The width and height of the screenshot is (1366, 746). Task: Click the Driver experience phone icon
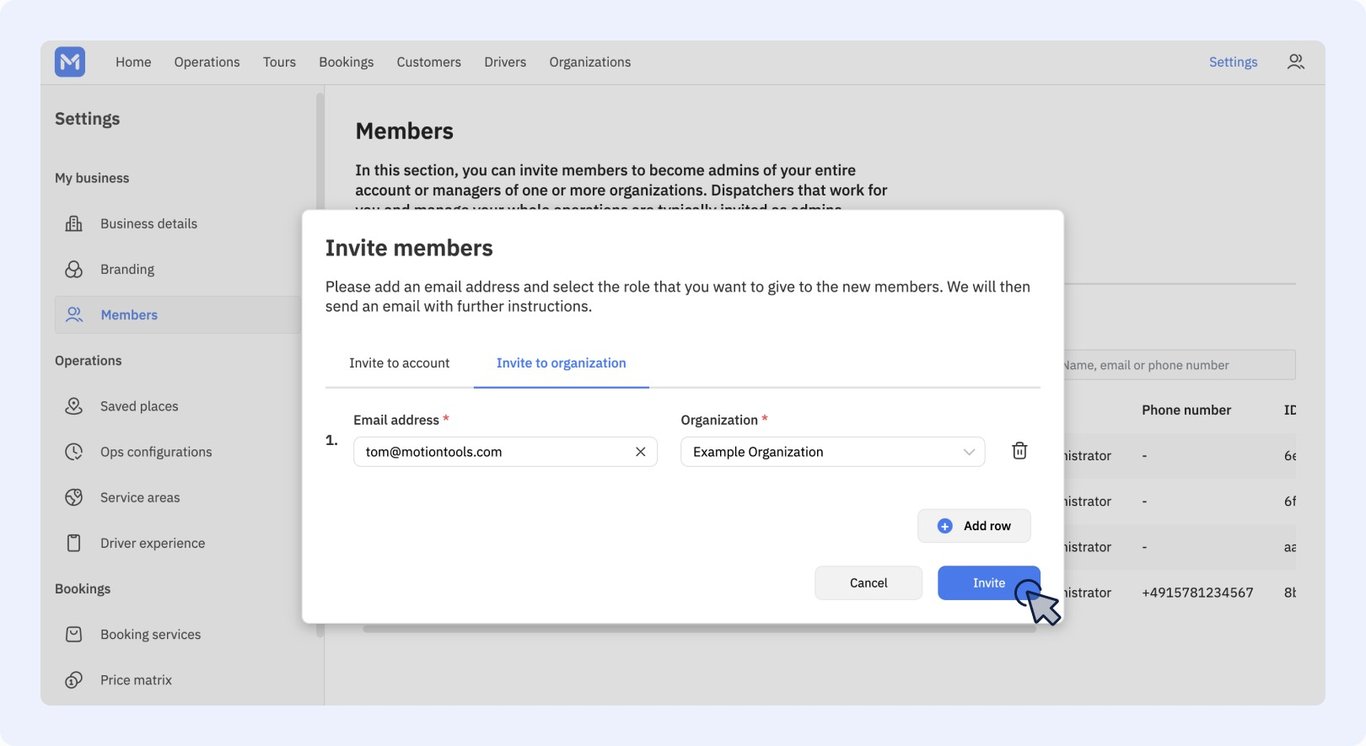[74, 543]
